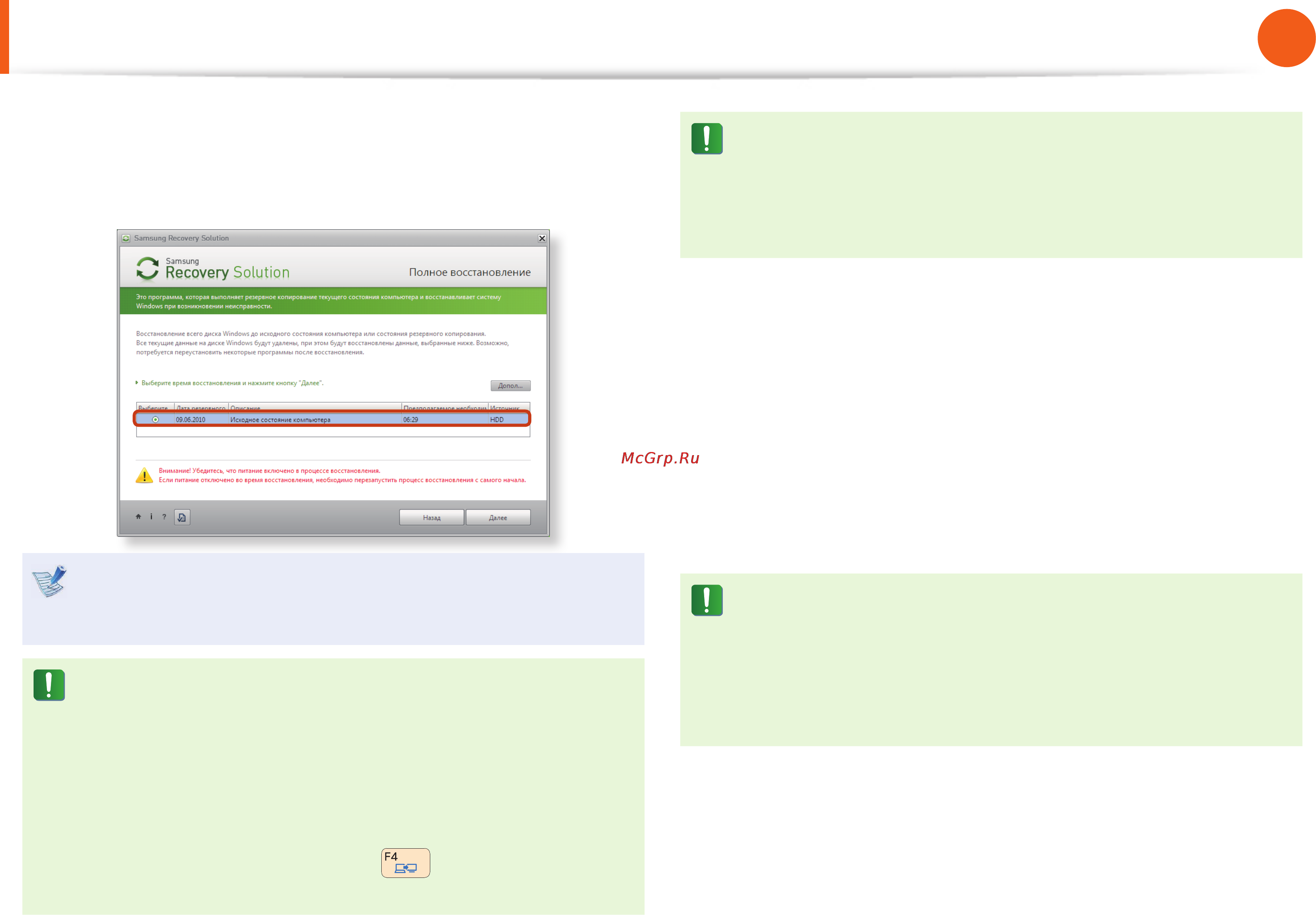Select the 09.06.2010 restore point radio button
Screen dimensions: 1316x915
[x=156, y=420]
